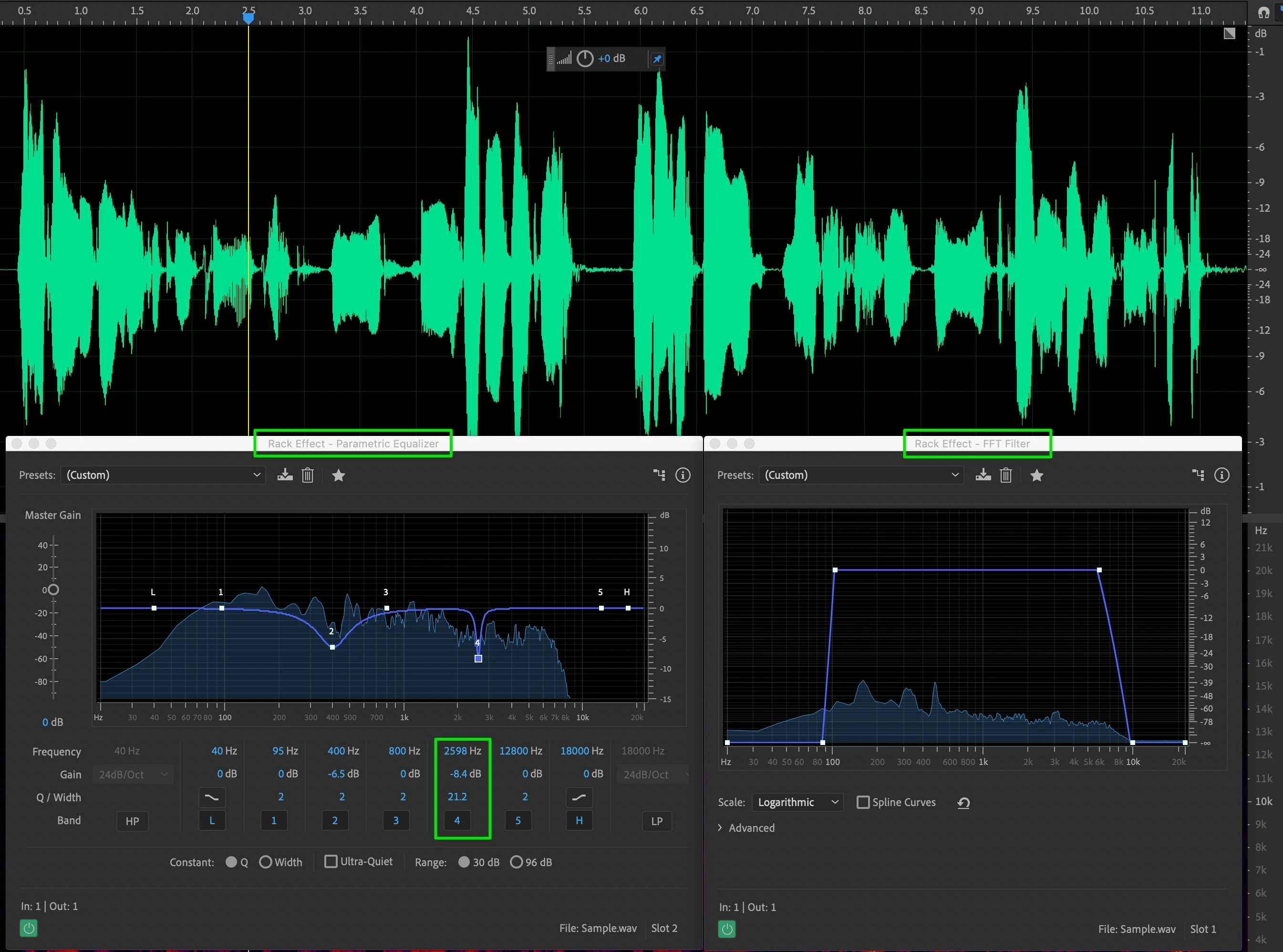Reset the FFT Filter curve
Viewport: 1283px width, 952px height.
(963, 803)
